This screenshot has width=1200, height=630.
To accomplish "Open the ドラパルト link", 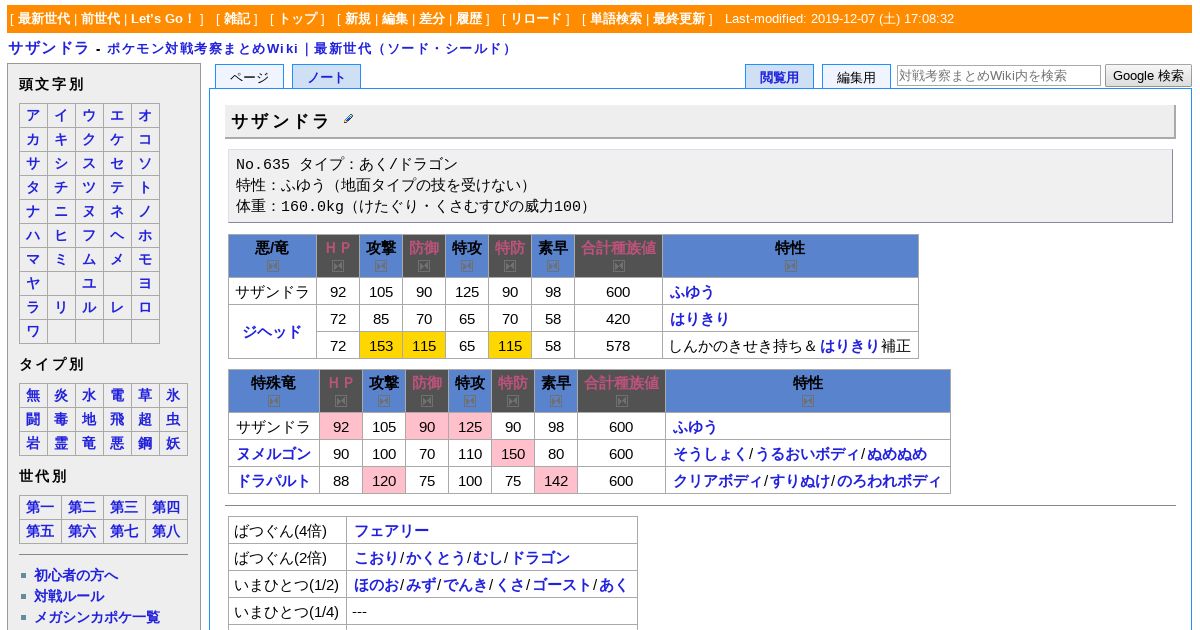I will [x=273, y=480].
